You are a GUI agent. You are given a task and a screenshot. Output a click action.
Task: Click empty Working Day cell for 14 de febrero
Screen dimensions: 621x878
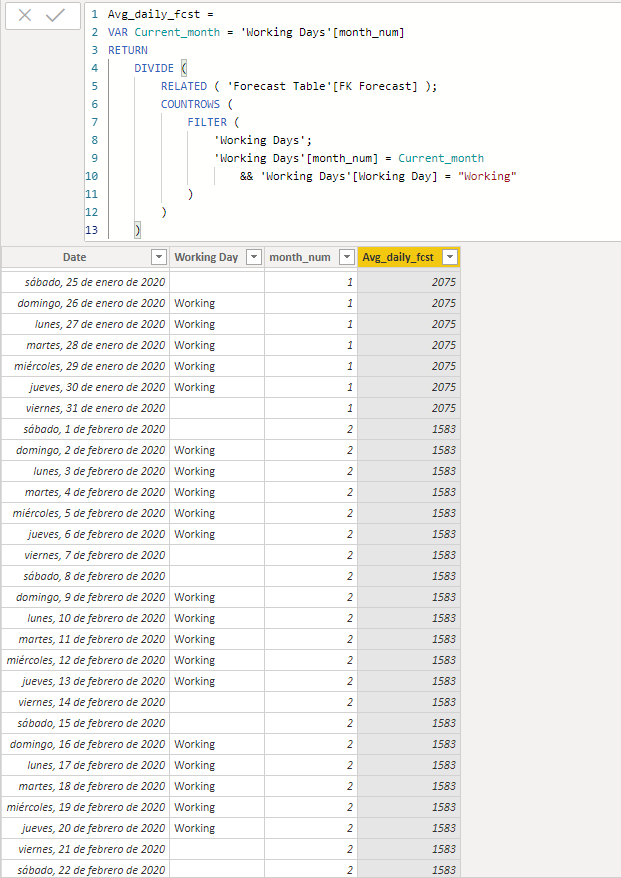pyautogui.click(x=217, y=702)
